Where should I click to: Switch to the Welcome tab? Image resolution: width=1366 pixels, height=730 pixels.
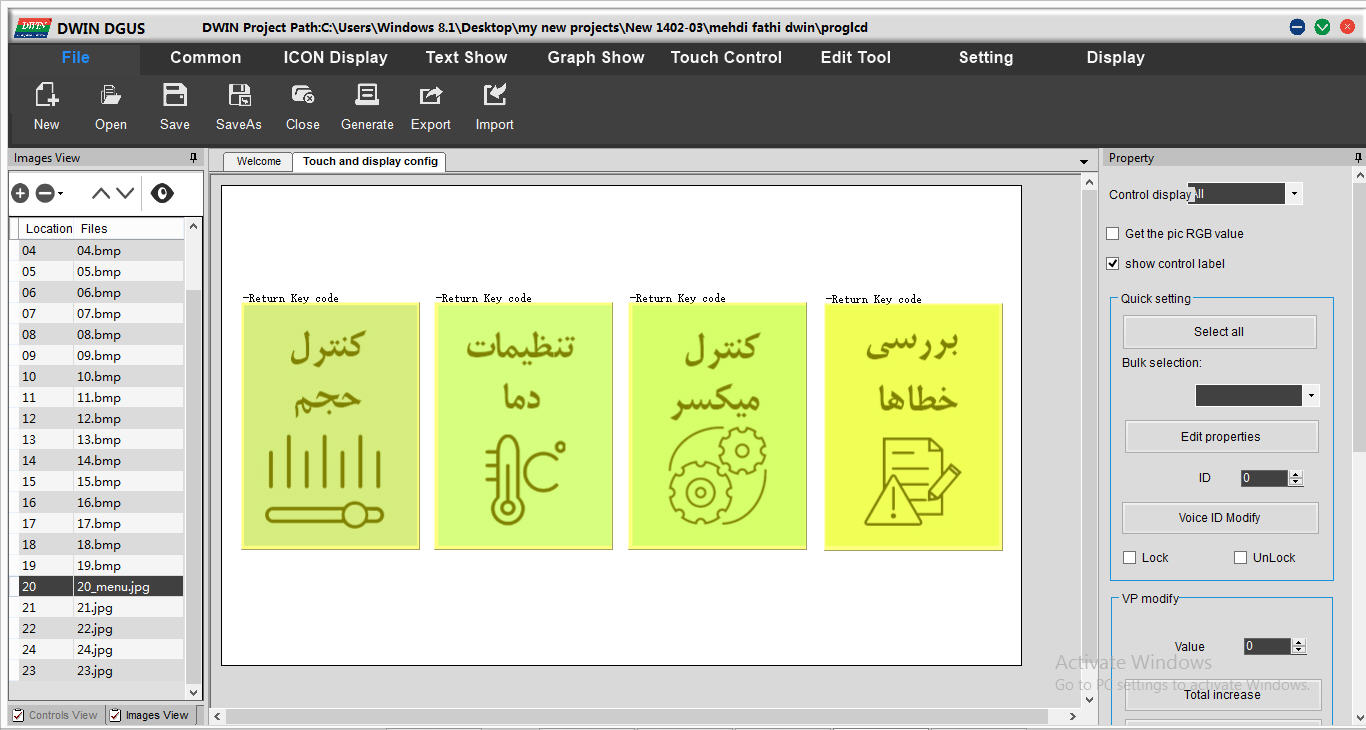pyautogui.click(x=258, y=162)
